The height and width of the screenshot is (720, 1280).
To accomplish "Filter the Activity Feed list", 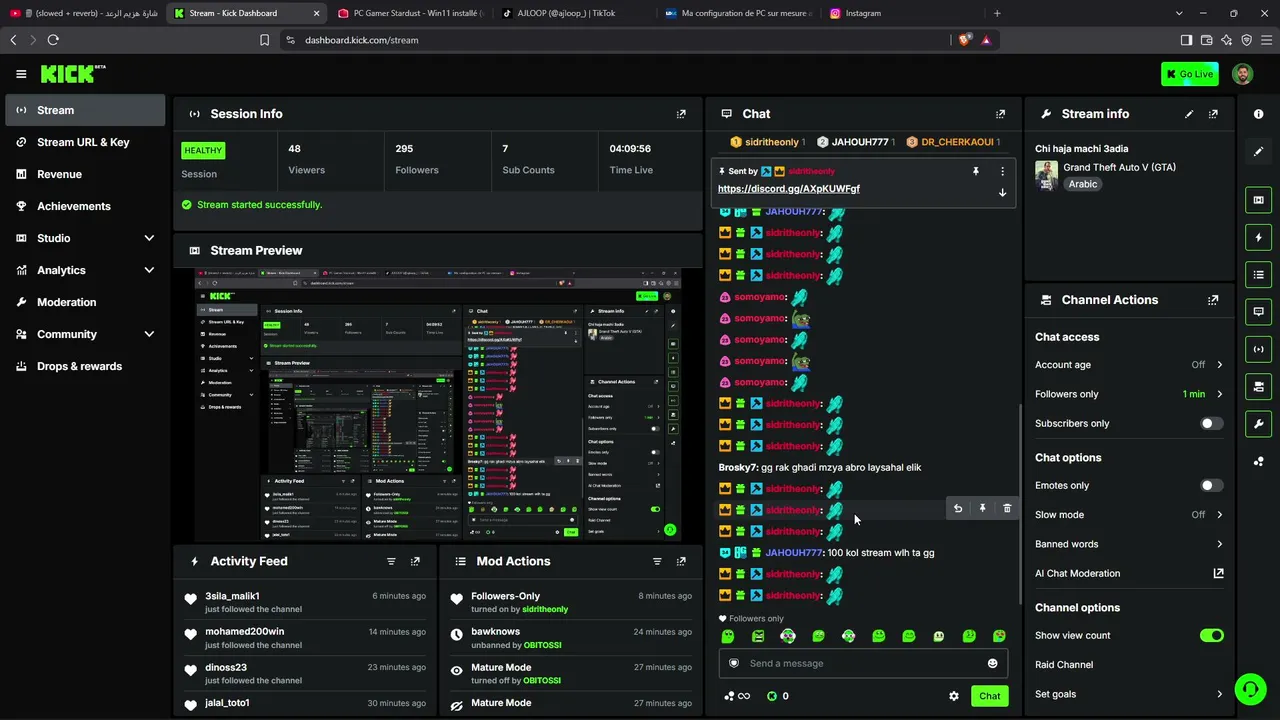I will tap(391, 562).
